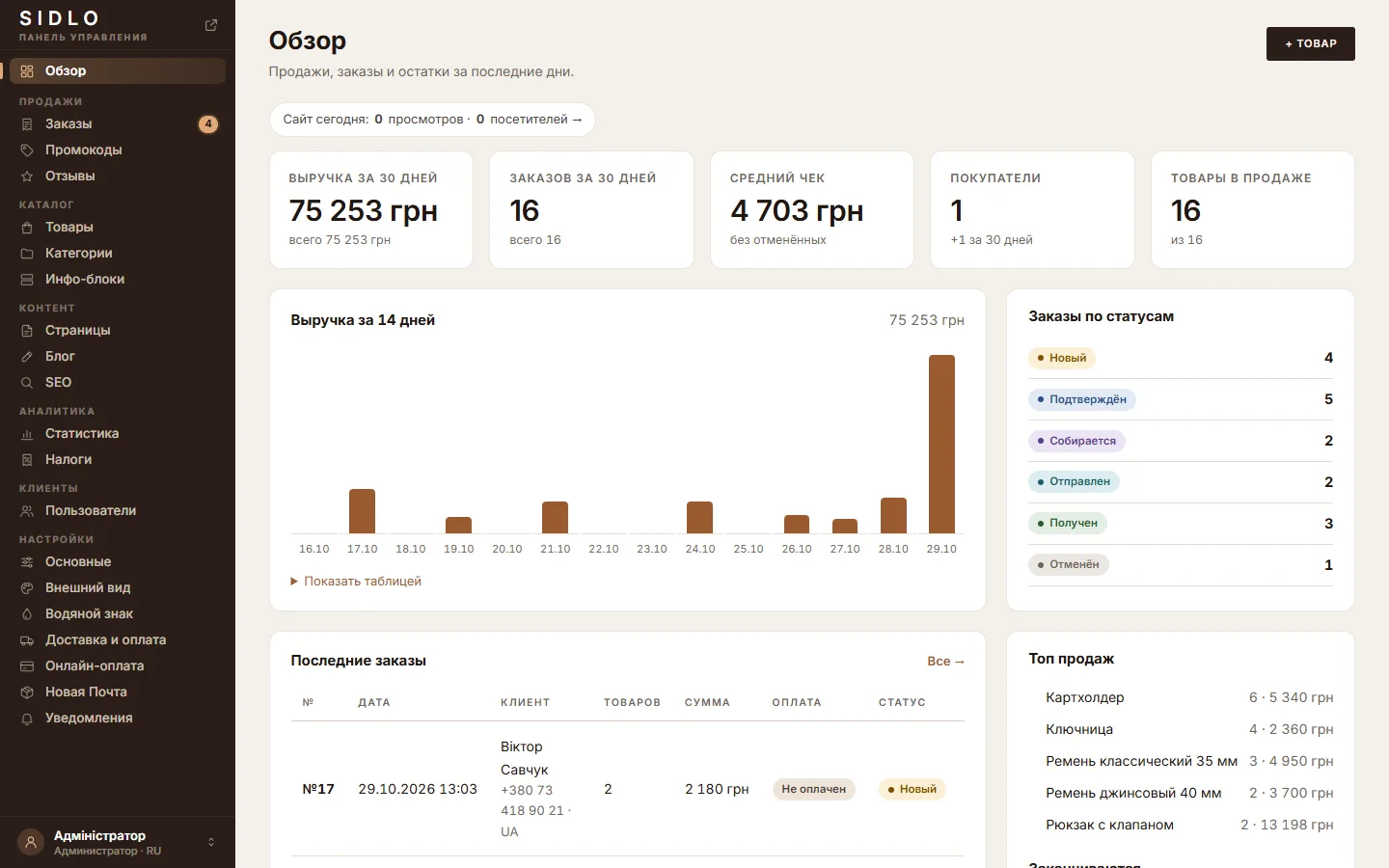Click the 17.10 revenue bar
The width and height of the screenshot is (1389, 868).
(x=362, y=511)
